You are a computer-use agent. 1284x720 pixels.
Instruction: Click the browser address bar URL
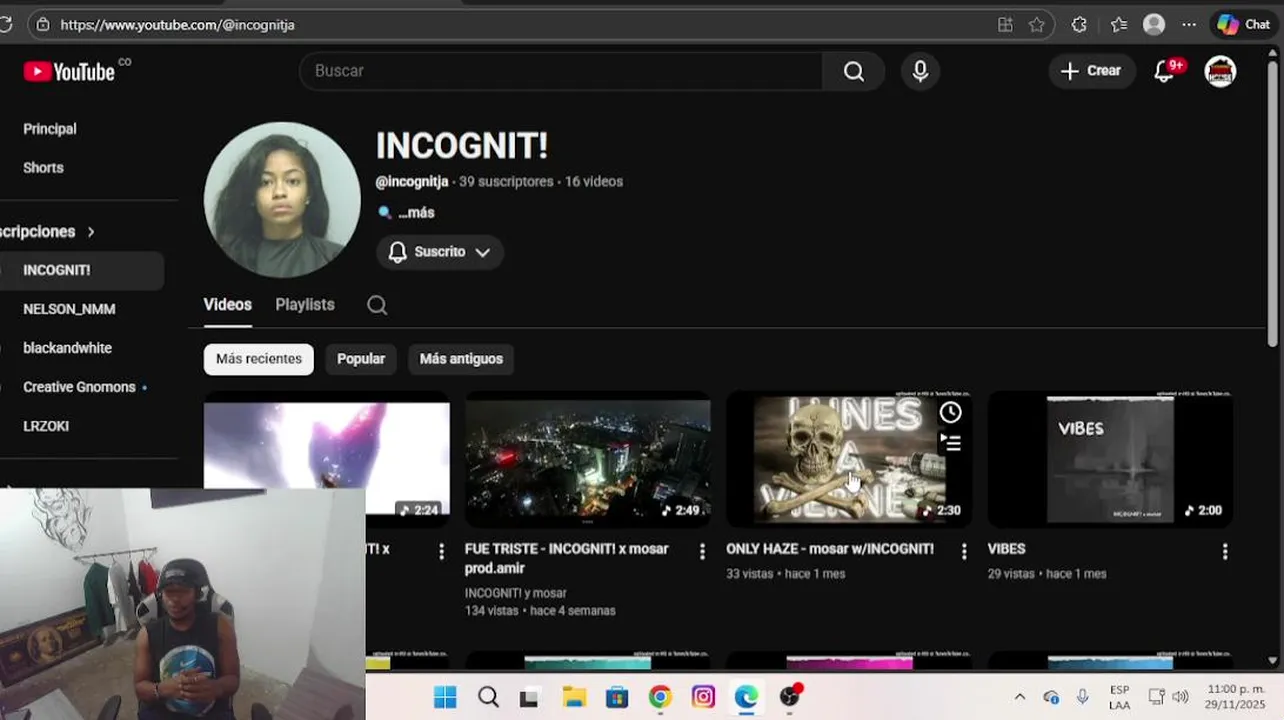tap(178, 24)
